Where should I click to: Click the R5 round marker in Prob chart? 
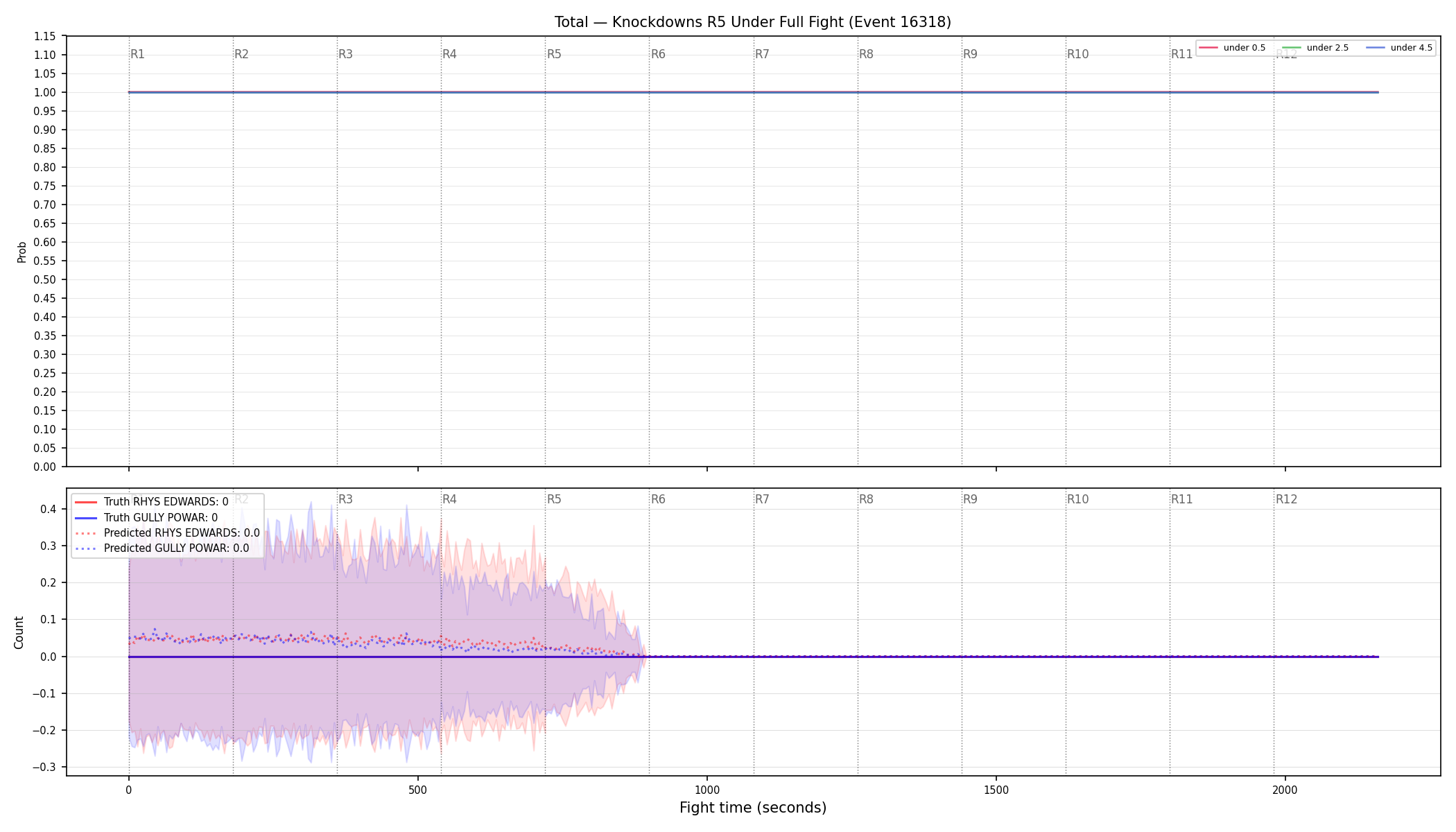[554, 54]
